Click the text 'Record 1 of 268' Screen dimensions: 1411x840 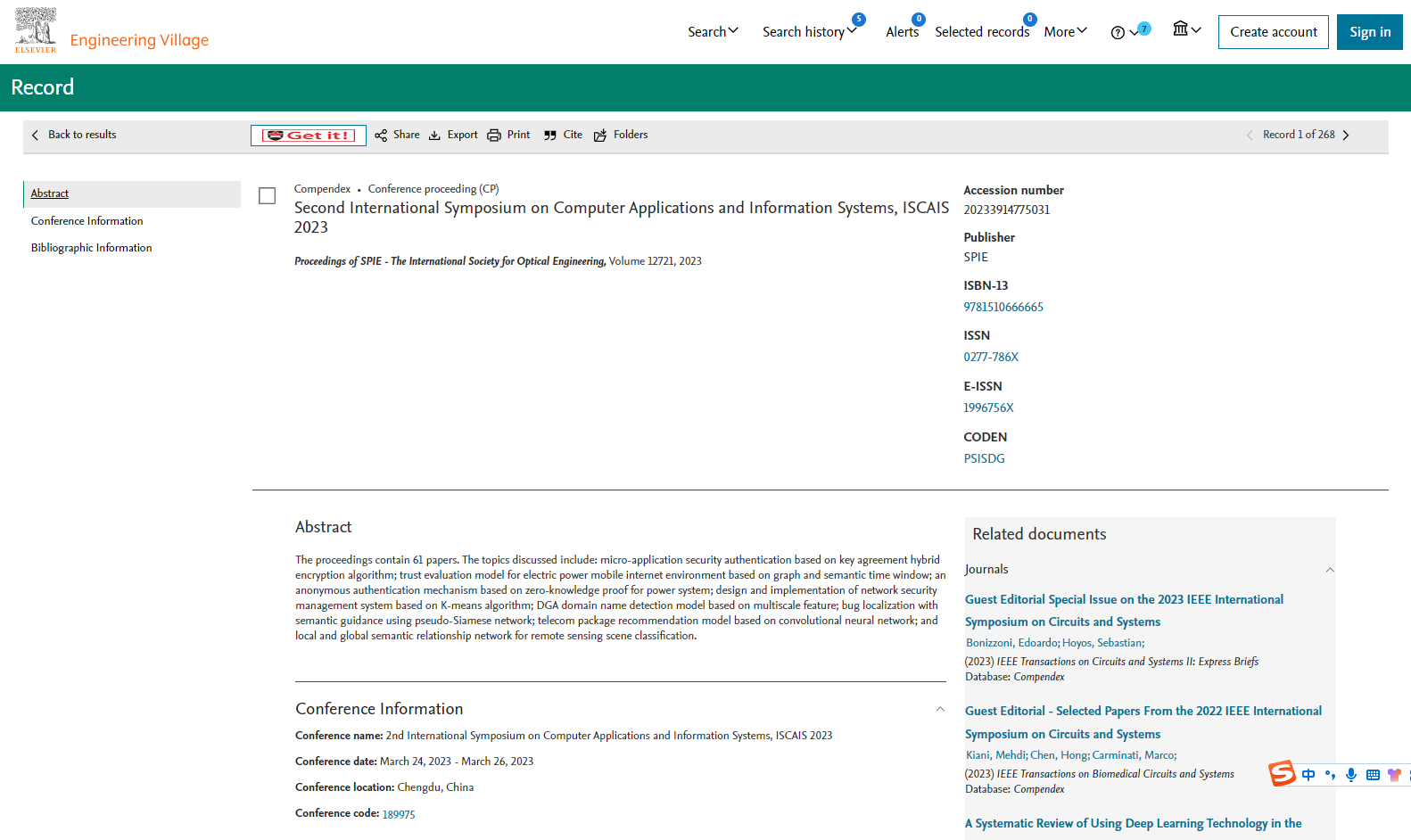pyautogui.click(x=1299, y=135)
